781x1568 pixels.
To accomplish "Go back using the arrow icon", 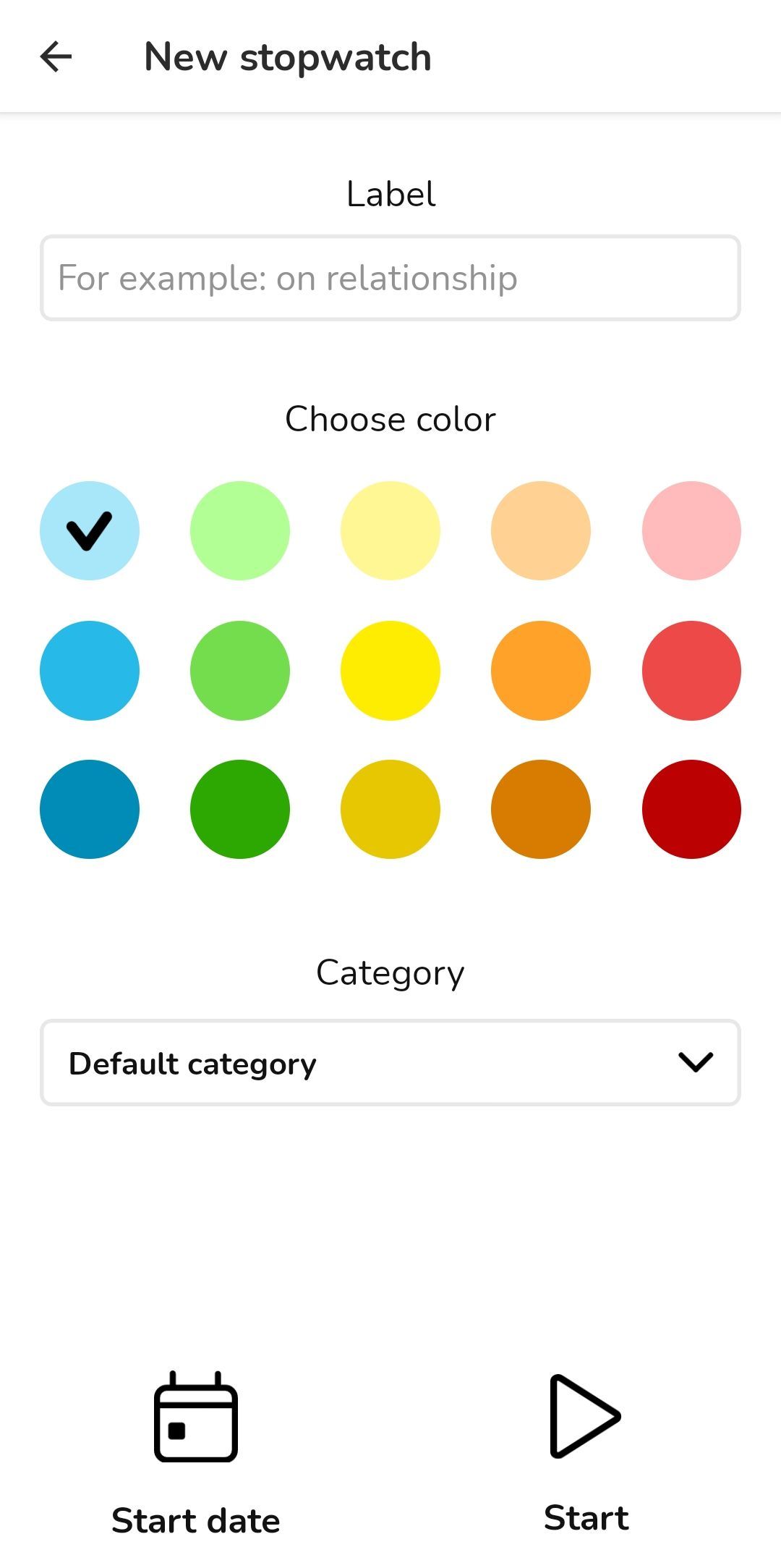I will (x=56, y=56).
